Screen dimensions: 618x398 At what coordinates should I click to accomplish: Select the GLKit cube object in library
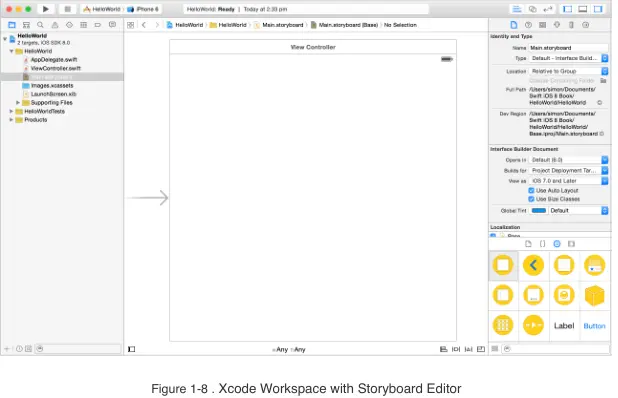594,296
